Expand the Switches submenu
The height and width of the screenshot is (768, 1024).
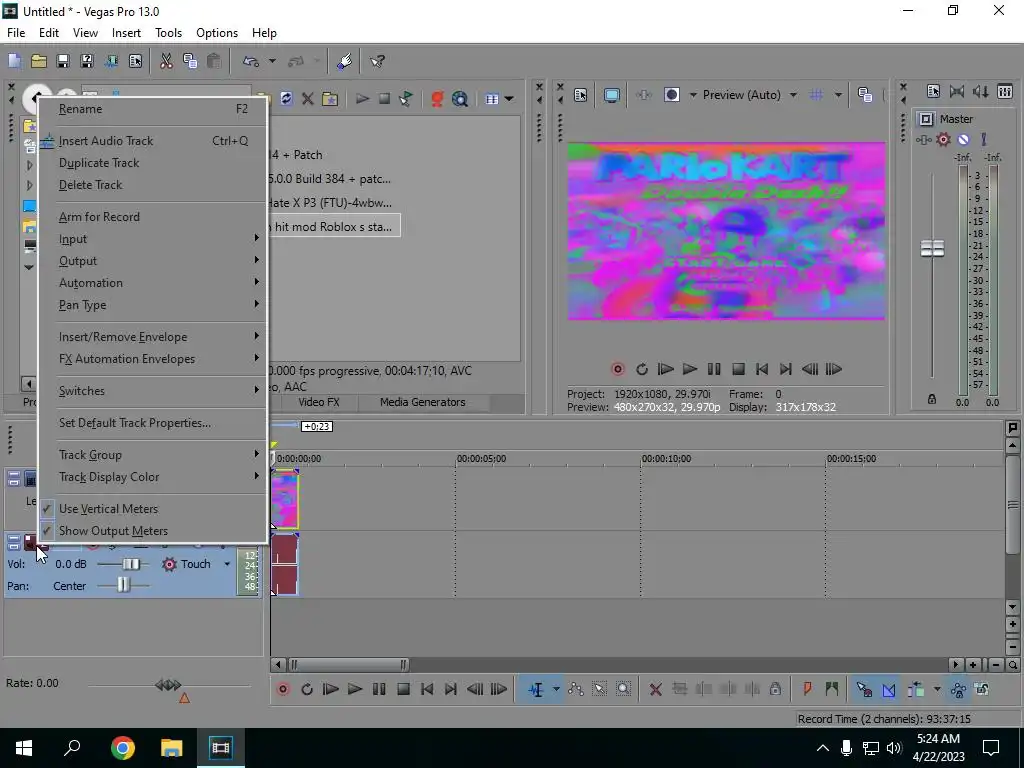click(153, 391)
